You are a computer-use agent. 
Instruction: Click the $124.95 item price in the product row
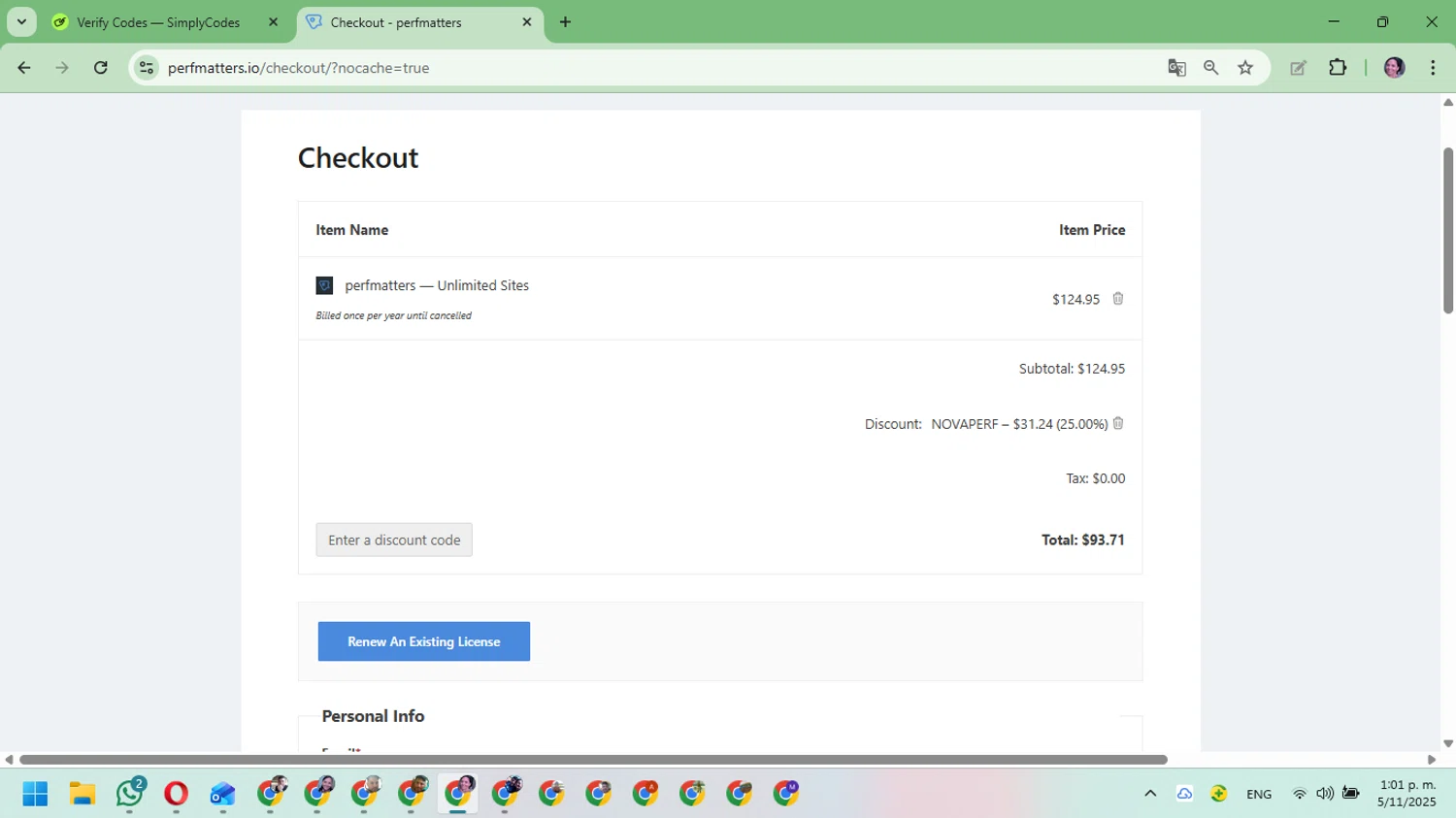click(1075, 299)
